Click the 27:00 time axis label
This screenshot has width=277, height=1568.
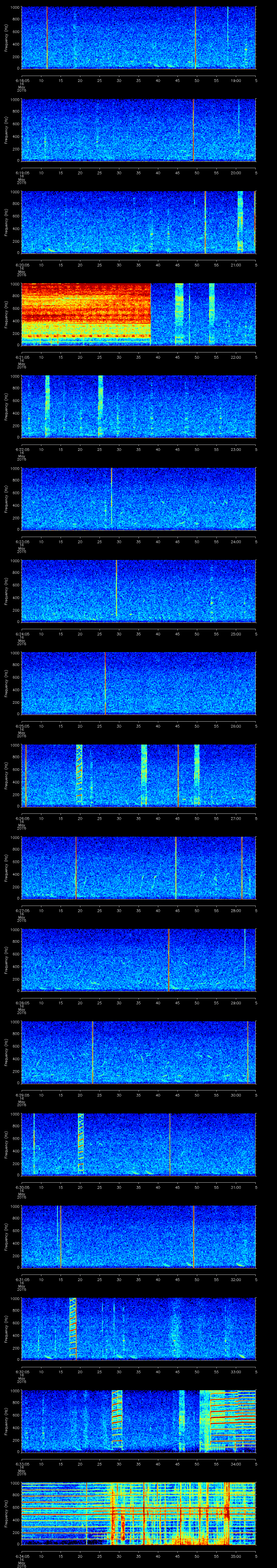click(x=236, y=818)
